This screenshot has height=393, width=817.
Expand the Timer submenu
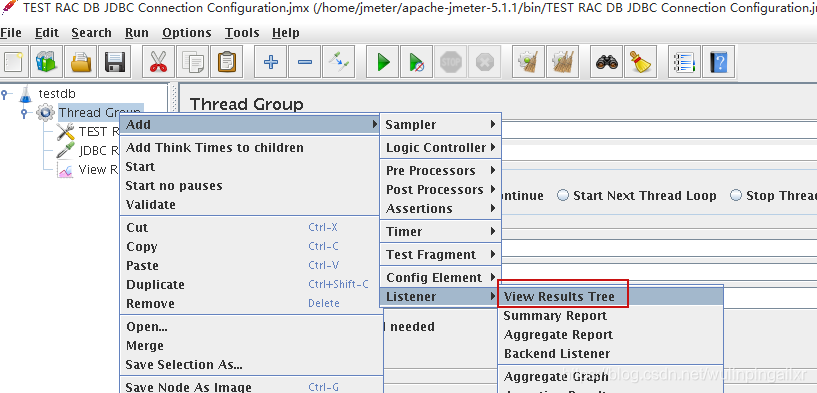440,231
